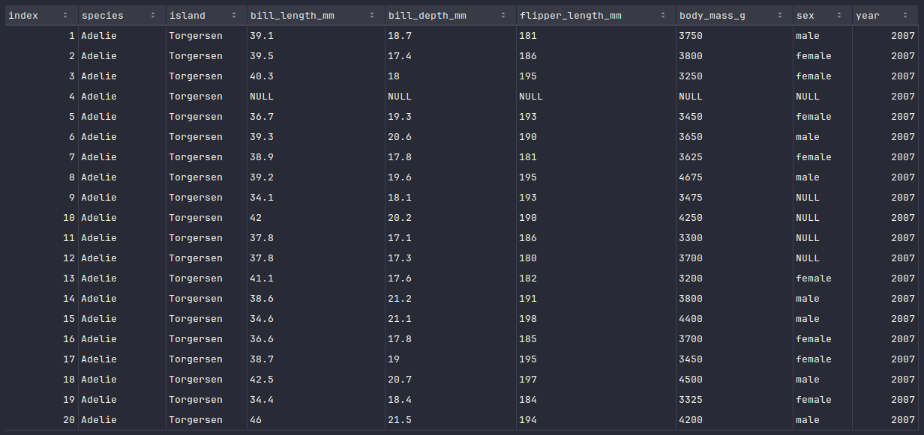Click the NULL sex cell in row 9

point(807,197)
